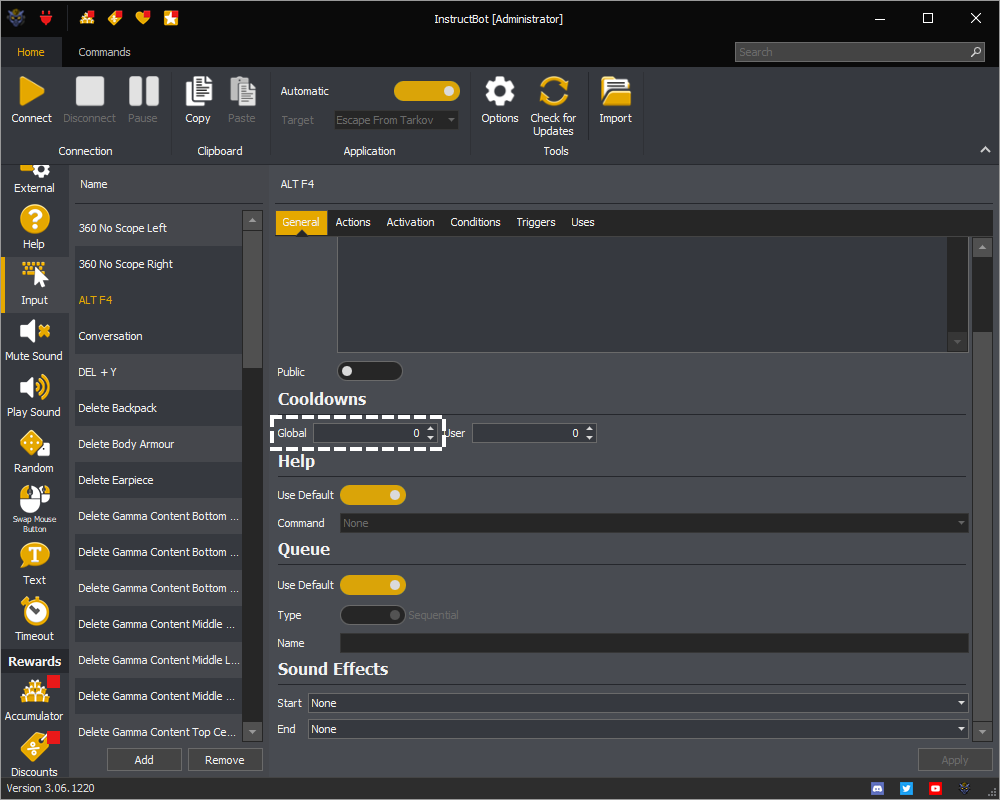The width and height of the screenshot is (1000, 800).
Task: Switch to the Home ribbon tab
Action: pyautogui.click(x=31, y=52)
